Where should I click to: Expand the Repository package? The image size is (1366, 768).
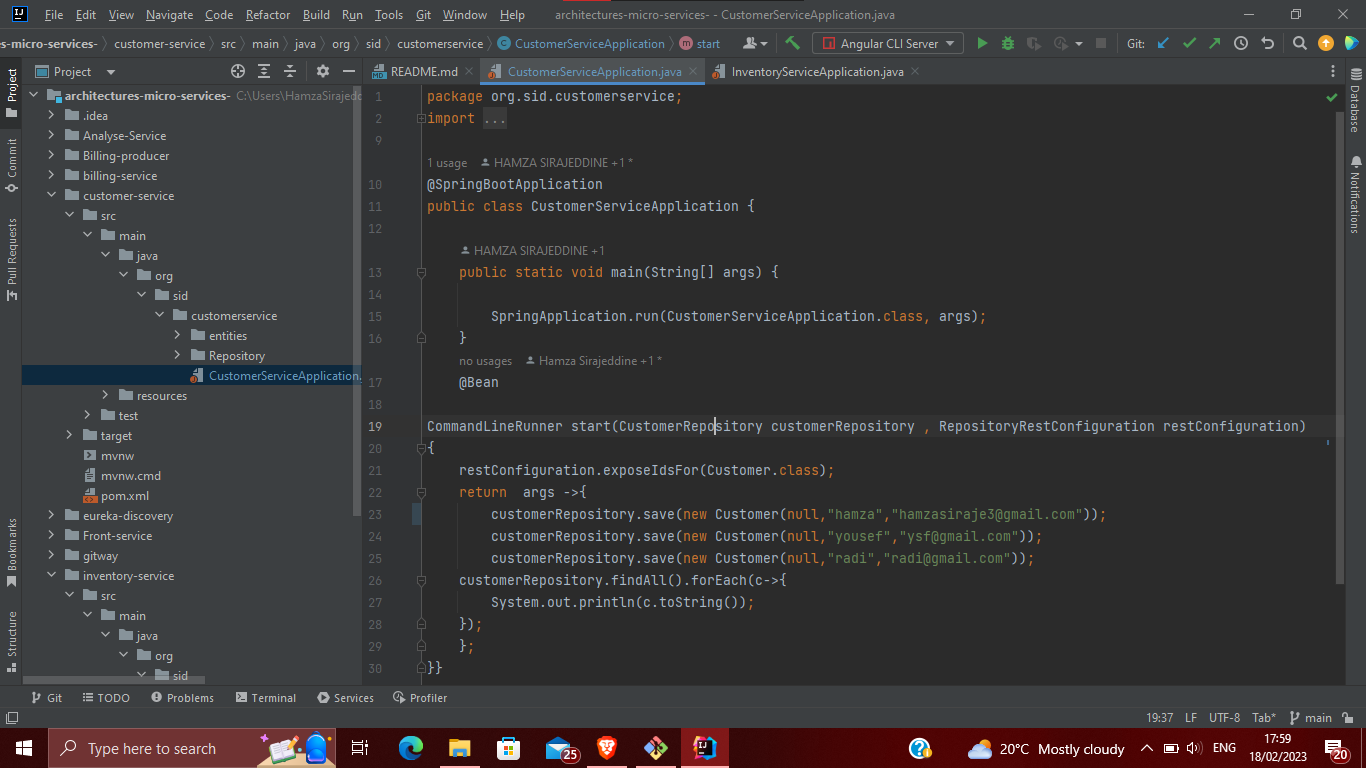(x=178, y=356)
